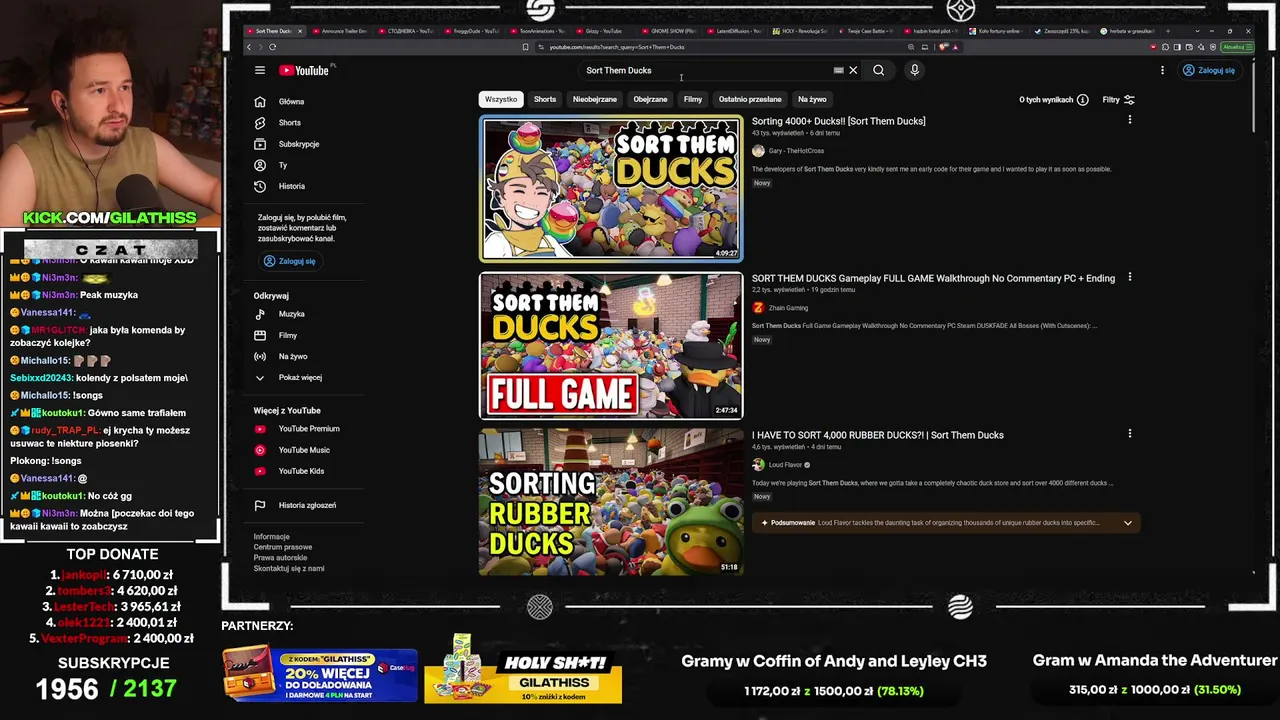The height and width of the screenshot is (720, 1280).
Task: Click 'Zaloguj się' button in top-right header
Action: pyautogui.click(x=1209, y=70)
